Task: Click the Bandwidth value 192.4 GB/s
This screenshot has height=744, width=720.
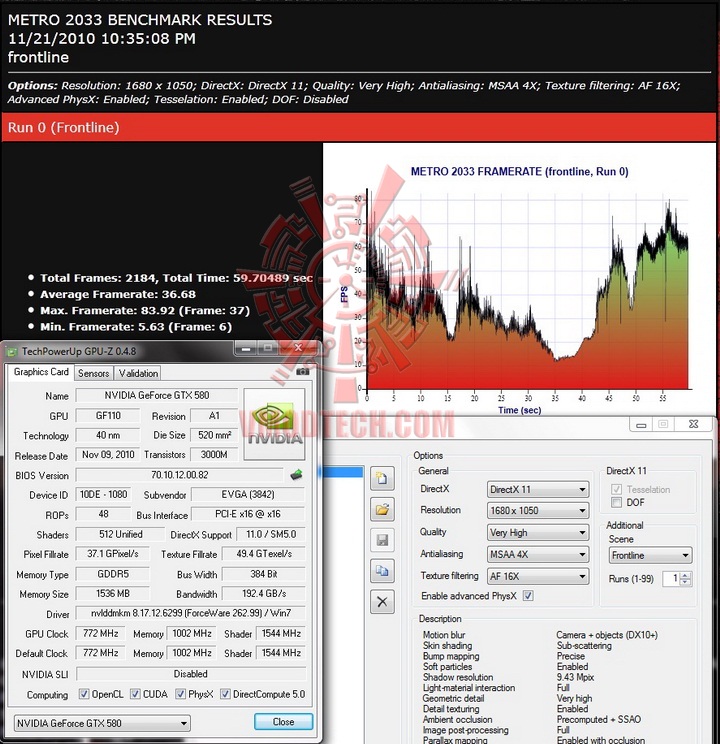Action: tap(264, 594)
